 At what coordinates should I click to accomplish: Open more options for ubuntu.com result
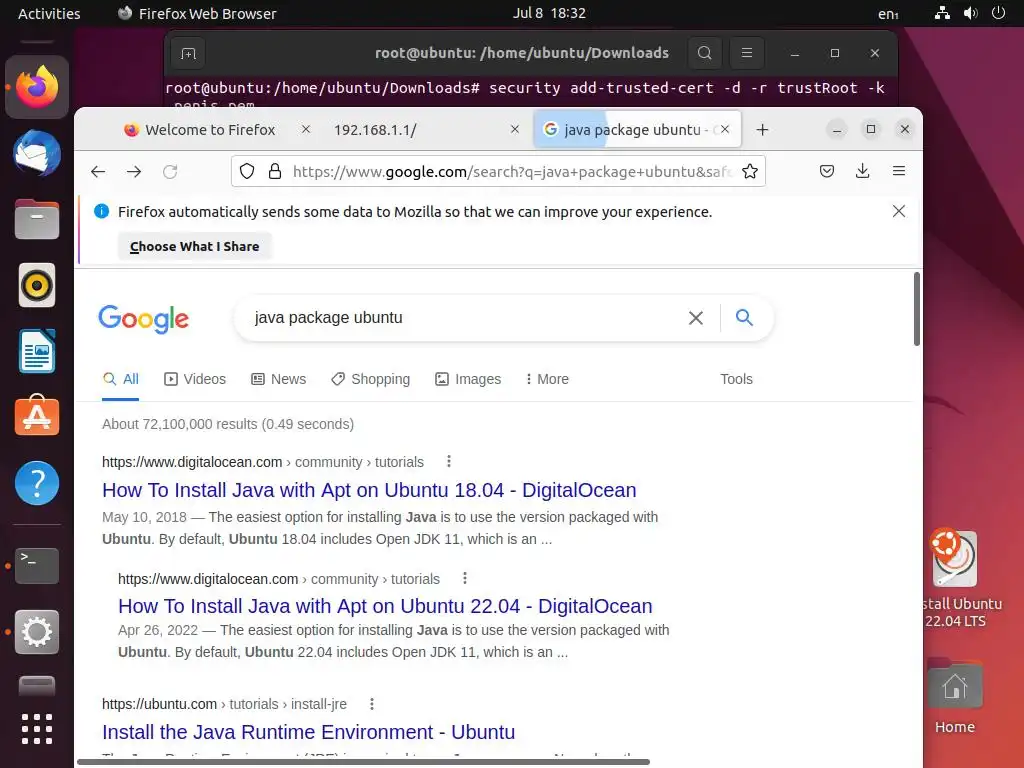pyautogui.click(x=372, y=704)
